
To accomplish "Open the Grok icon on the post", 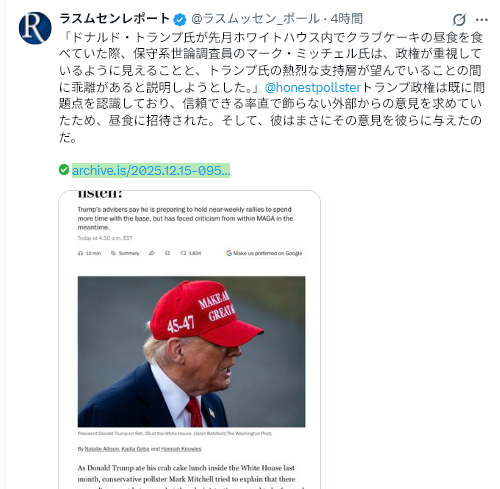I will click(459, 19).
